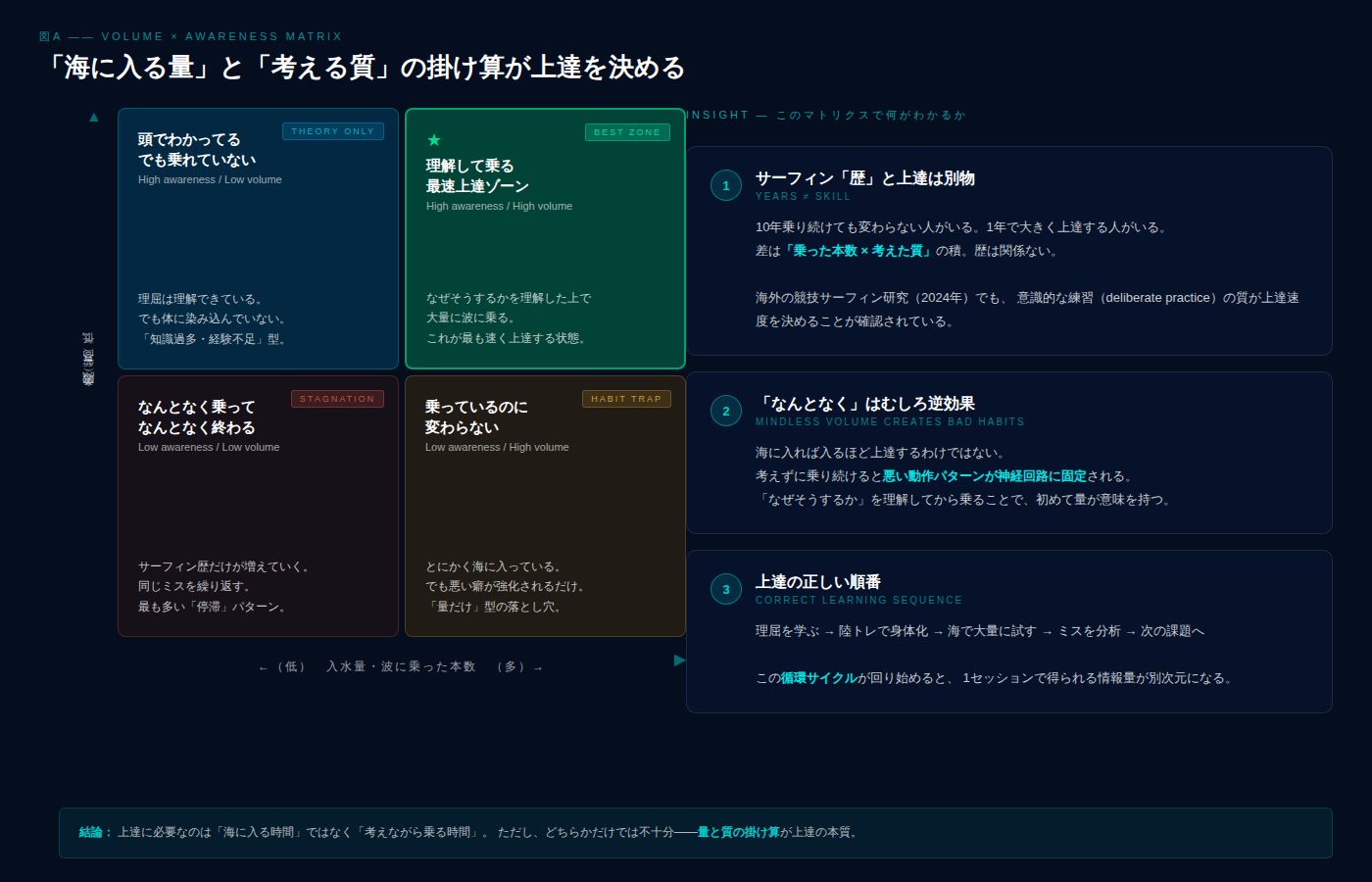Viewport: 1372px width, 882px height.
Task: Click the line 理屈は理解できている。
Action: [x=203, y=299]
